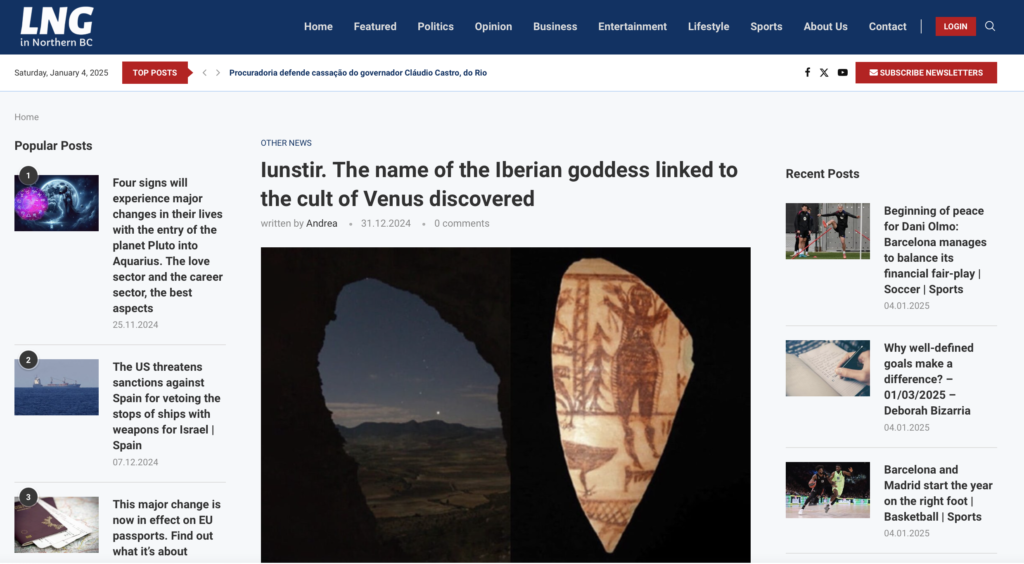Open the Procuradoria top post headline

coord(358,72)
